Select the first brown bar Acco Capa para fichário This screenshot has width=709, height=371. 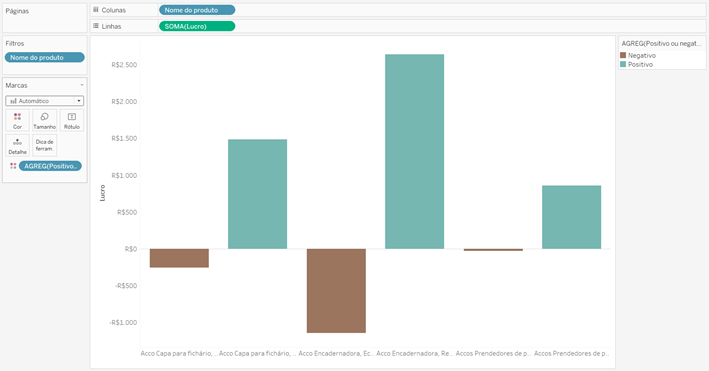pos(179,258)
